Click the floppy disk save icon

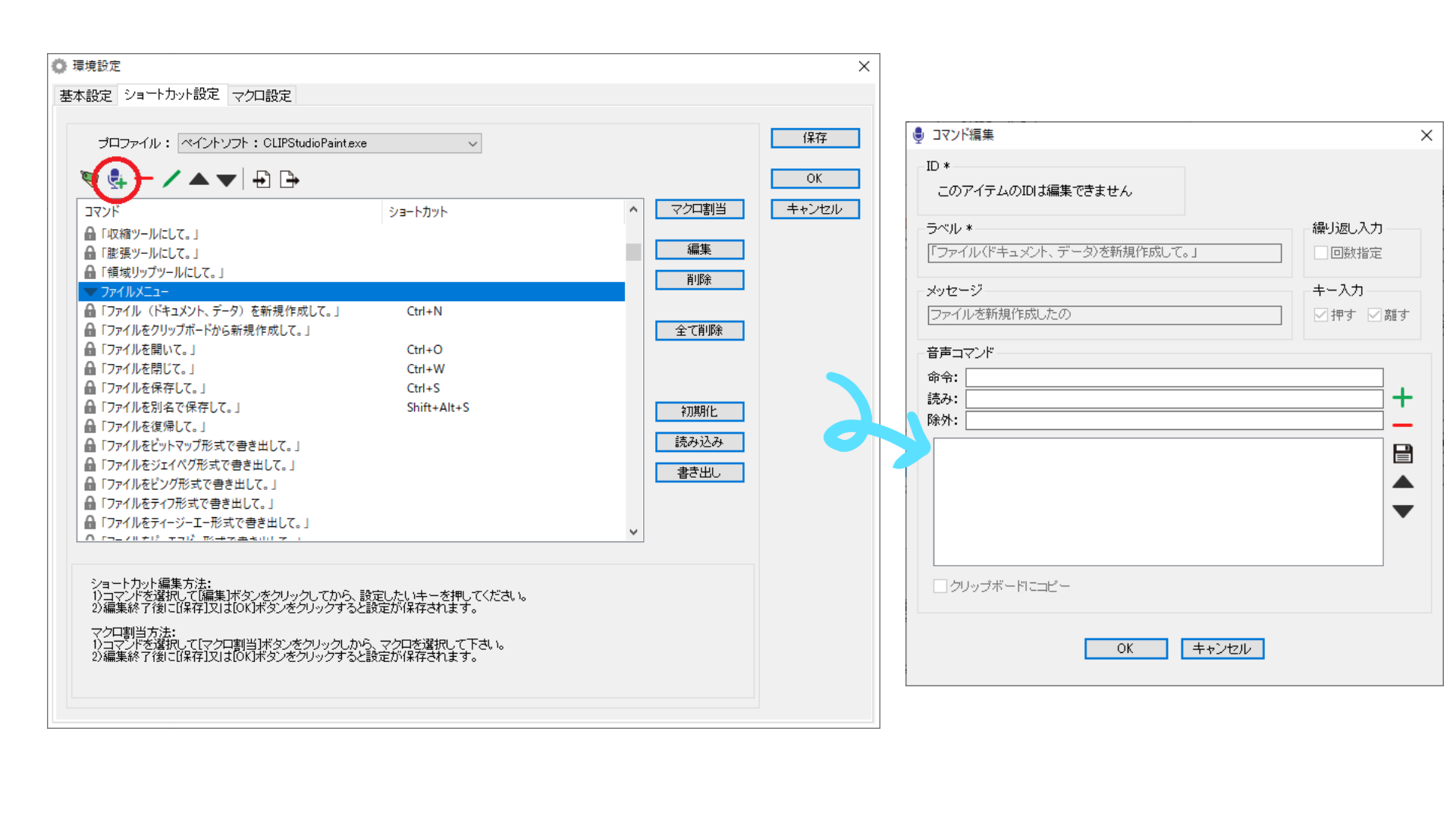click(x=1402, y=453)
